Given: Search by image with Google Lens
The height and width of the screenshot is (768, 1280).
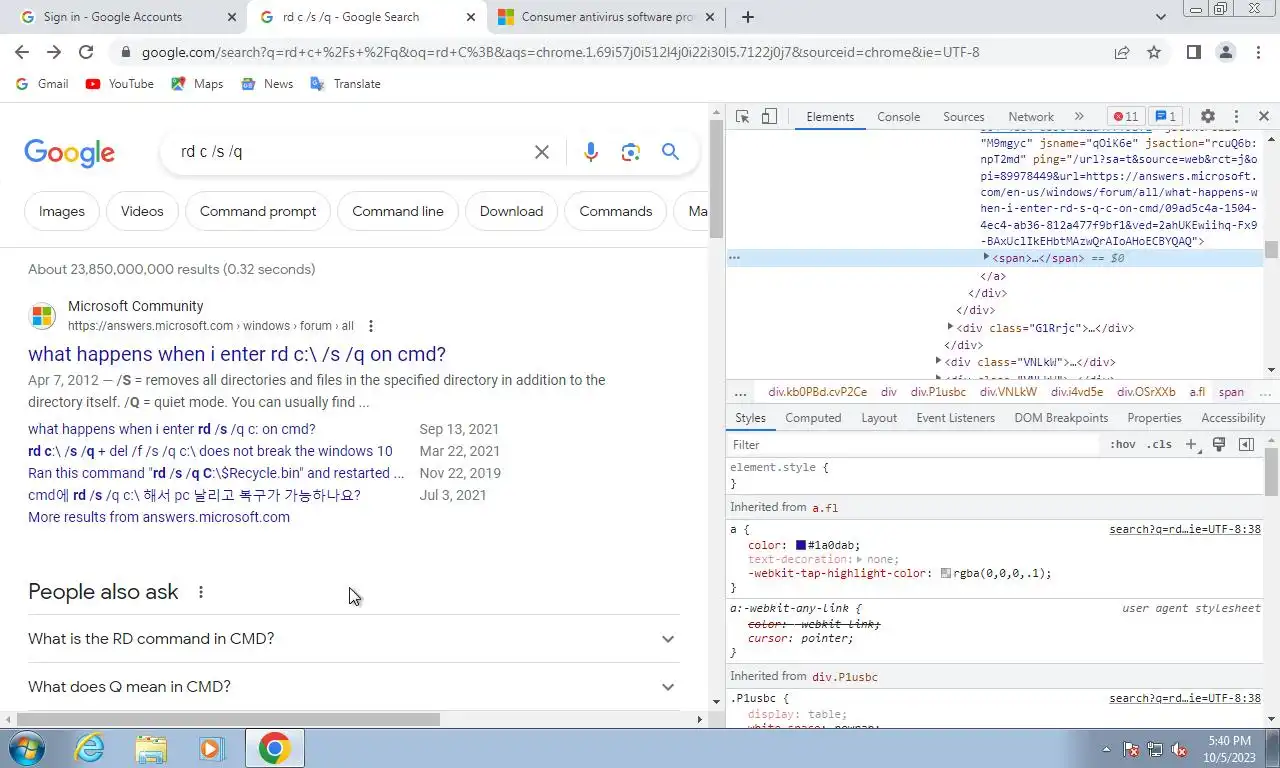Looking at the screenshot, I should 630,152.
